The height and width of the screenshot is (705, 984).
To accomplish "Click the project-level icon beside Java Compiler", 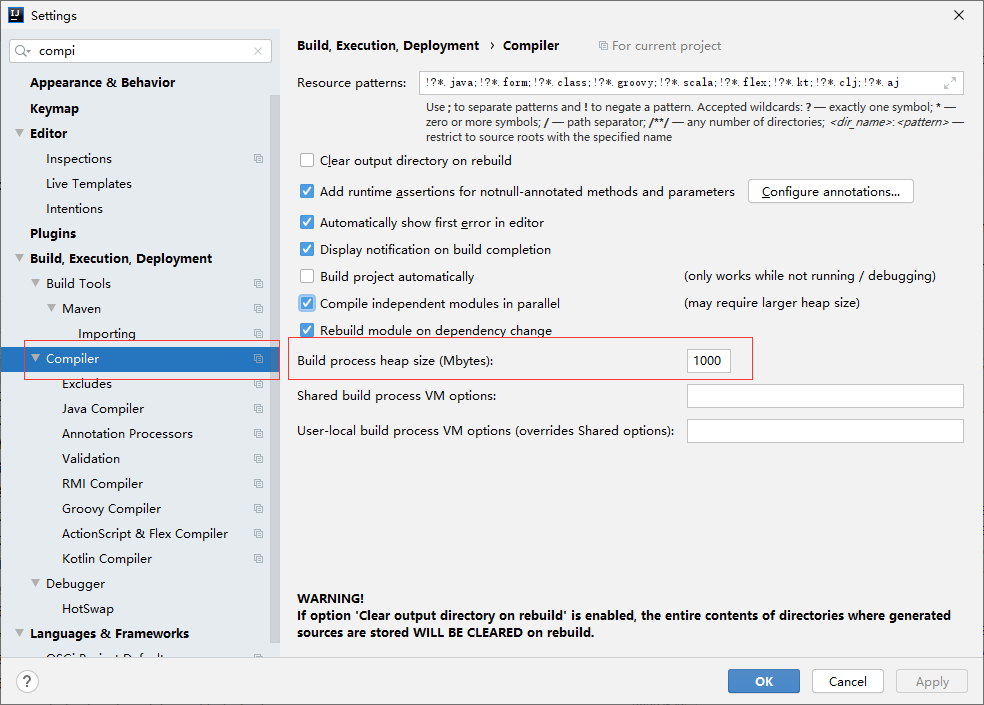I will 258,409.
